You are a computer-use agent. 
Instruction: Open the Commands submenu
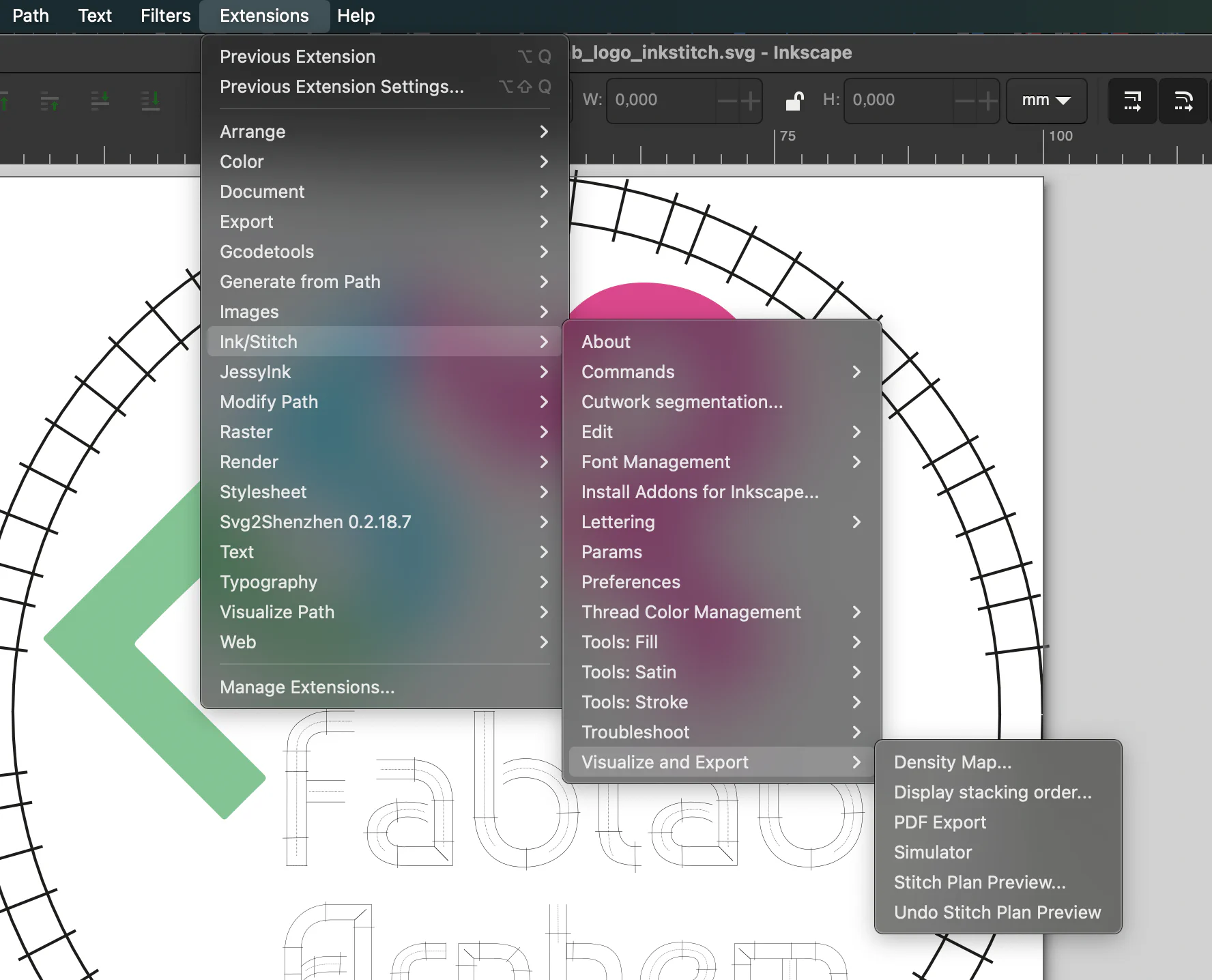(x=722, y=372)
